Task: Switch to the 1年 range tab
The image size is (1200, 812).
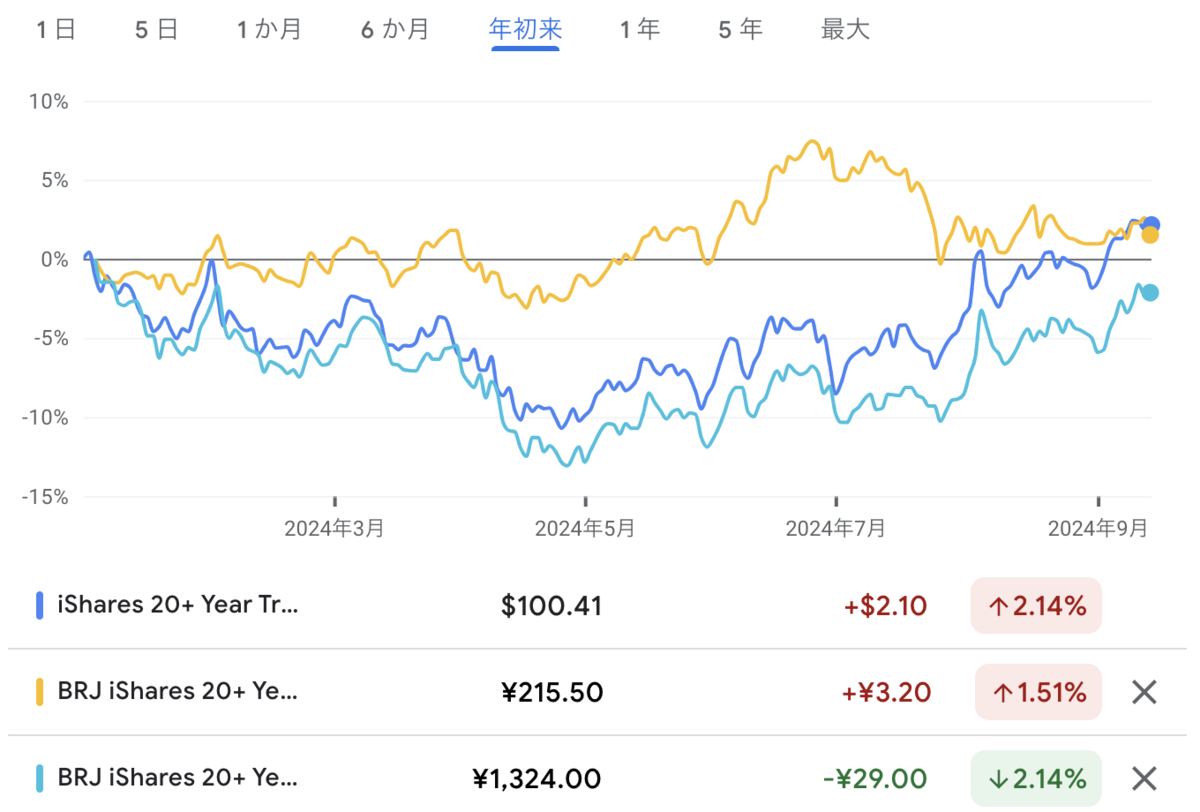Action: [x=639, y=29]
